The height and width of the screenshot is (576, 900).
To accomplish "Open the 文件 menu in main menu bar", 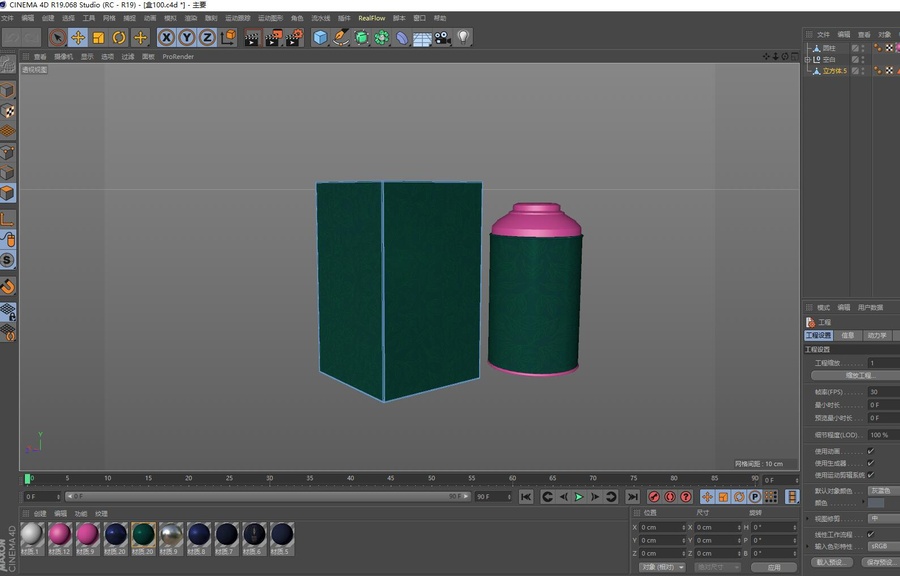I will pos(7,18).
